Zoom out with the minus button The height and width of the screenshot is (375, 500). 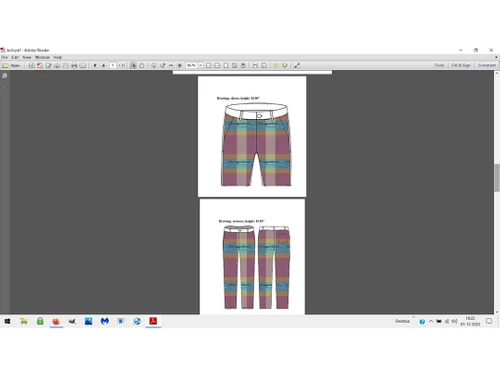click(171, 65)
